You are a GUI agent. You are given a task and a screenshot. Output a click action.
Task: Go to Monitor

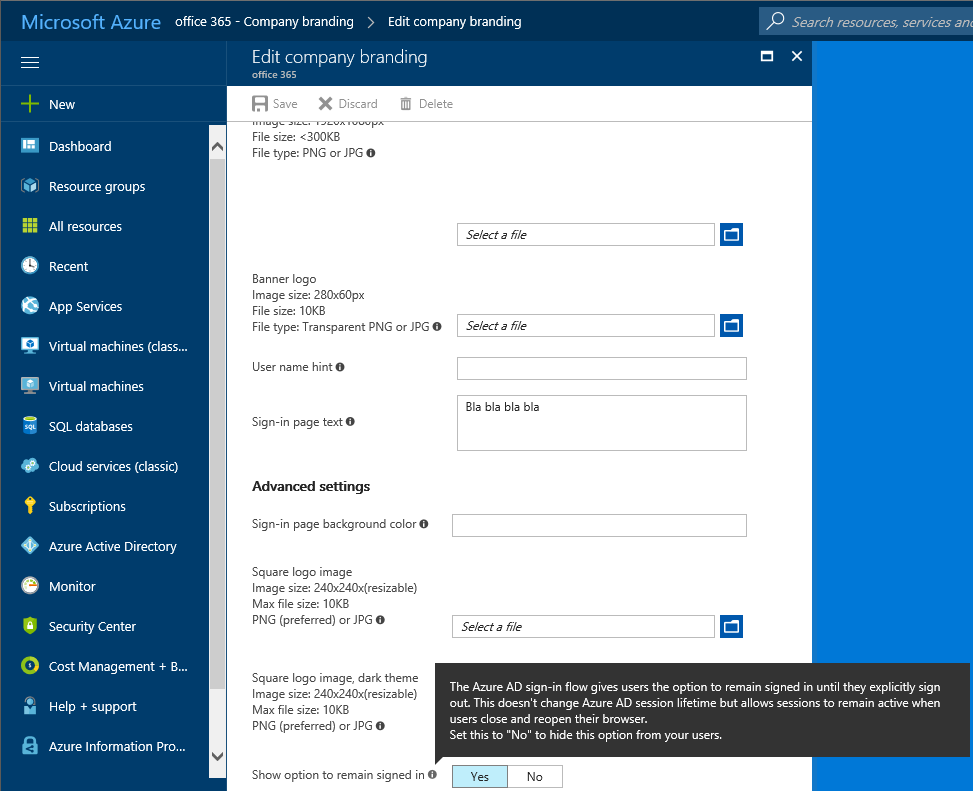pos(72,586)
